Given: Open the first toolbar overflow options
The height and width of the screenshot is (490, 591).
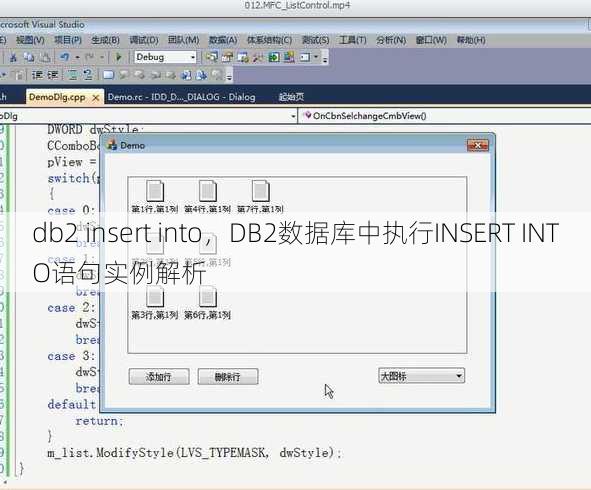Looking at the screenshot, I should coord(325,58).
